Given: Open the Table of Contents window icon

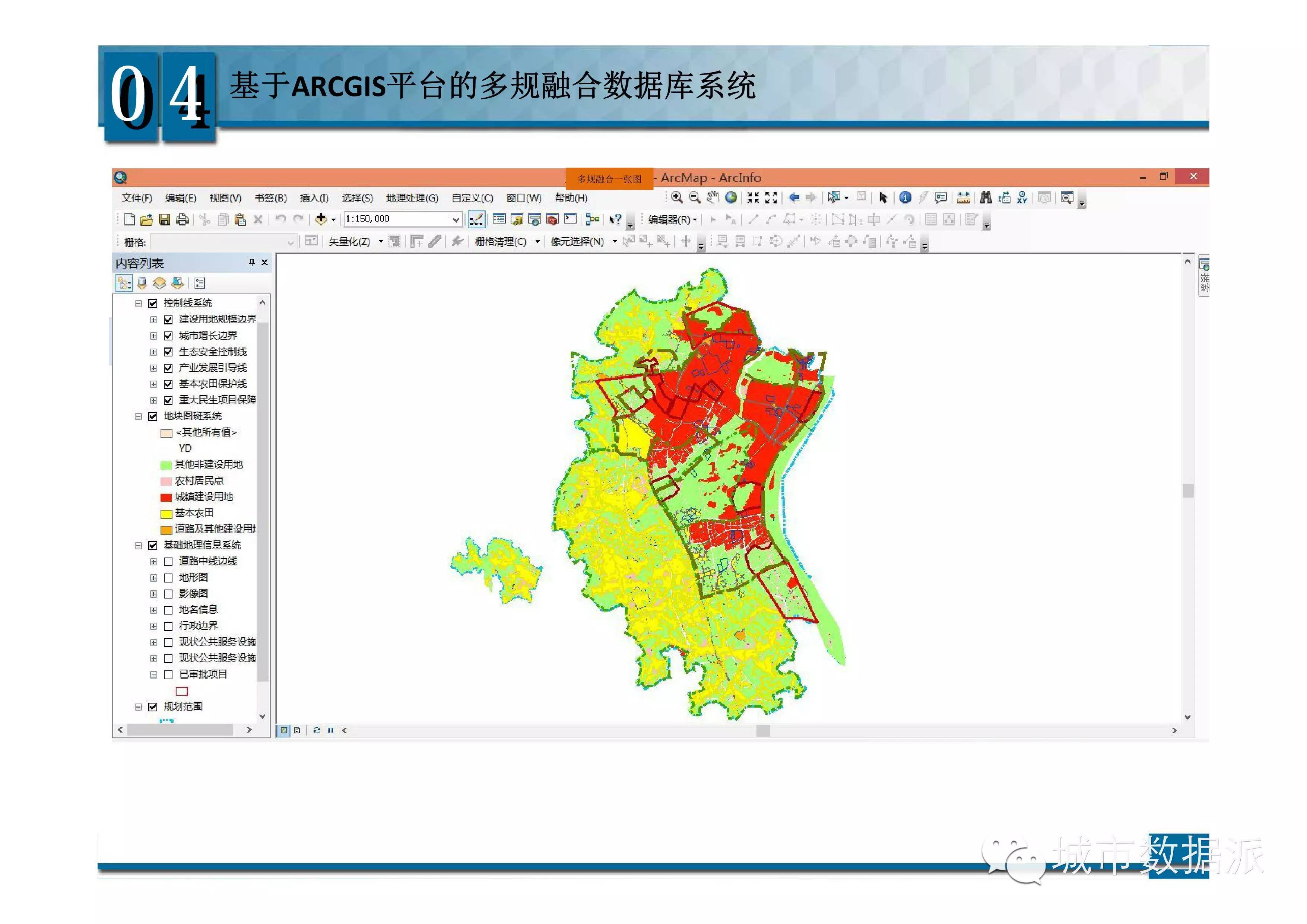Looking at the screenshot, I should (499, 219).
